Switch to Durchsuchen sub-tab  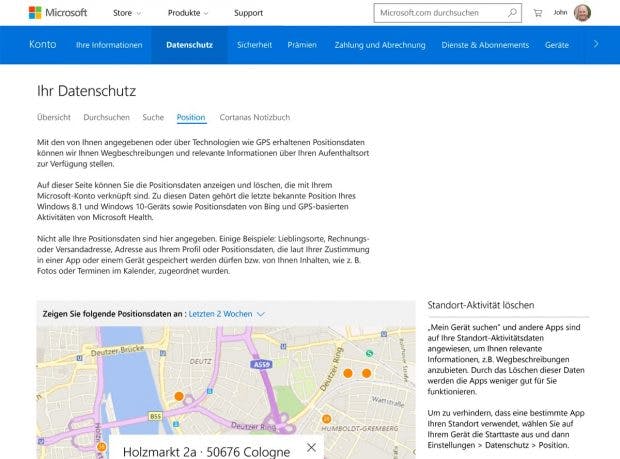(106, 117)
